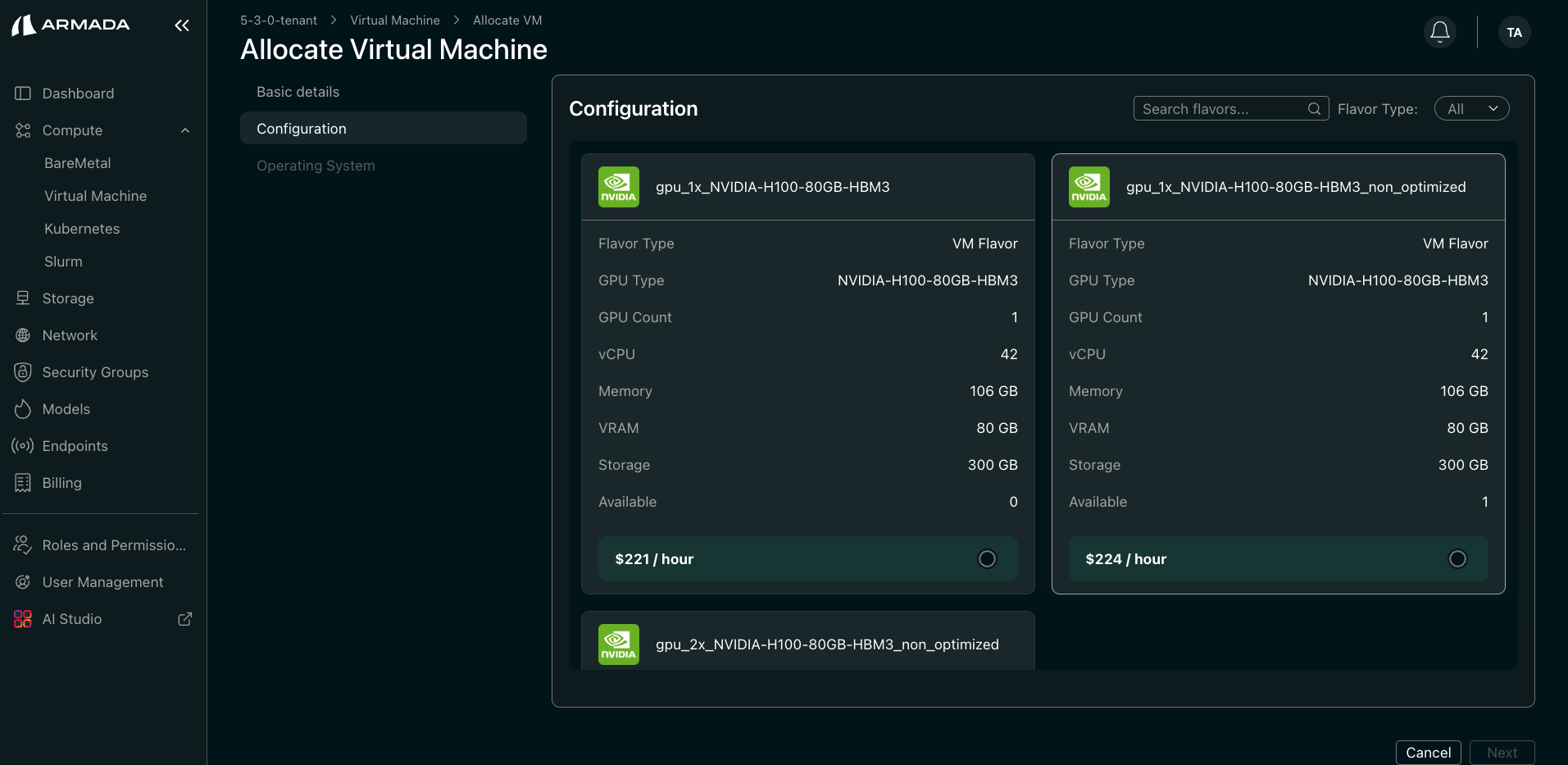
Task: Select the $224 / hour flavor radio button
Action: click(1457, 558)
